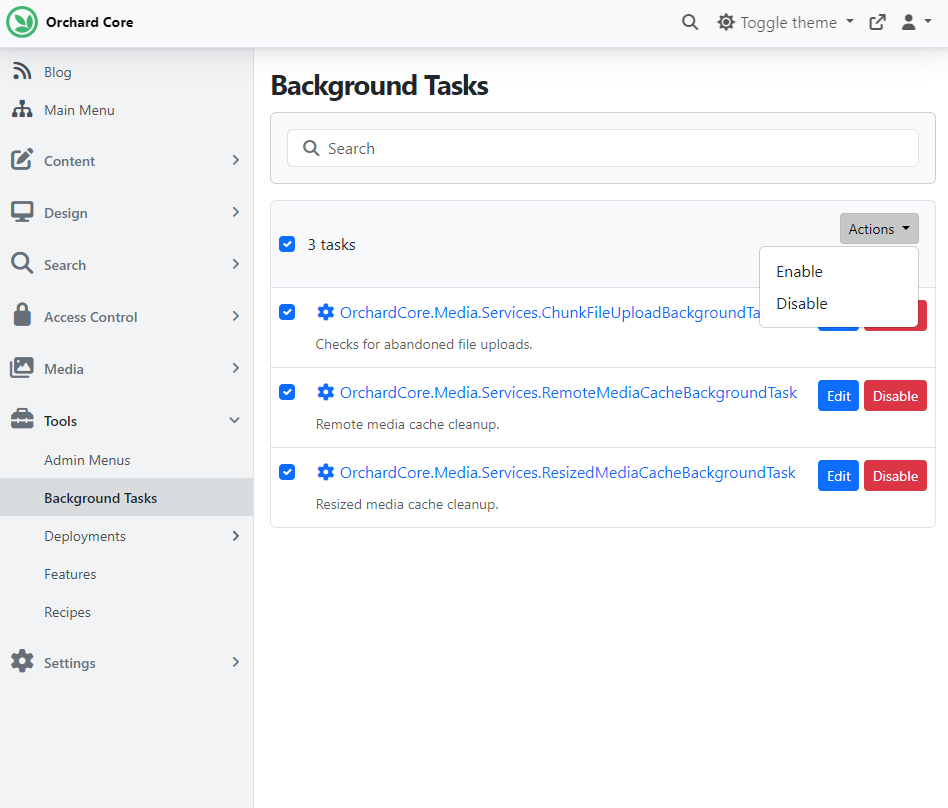Viewport: 948px width, 808px height.
Task: Open the Blog sidebar item
Action: click(x=57, y=72)
